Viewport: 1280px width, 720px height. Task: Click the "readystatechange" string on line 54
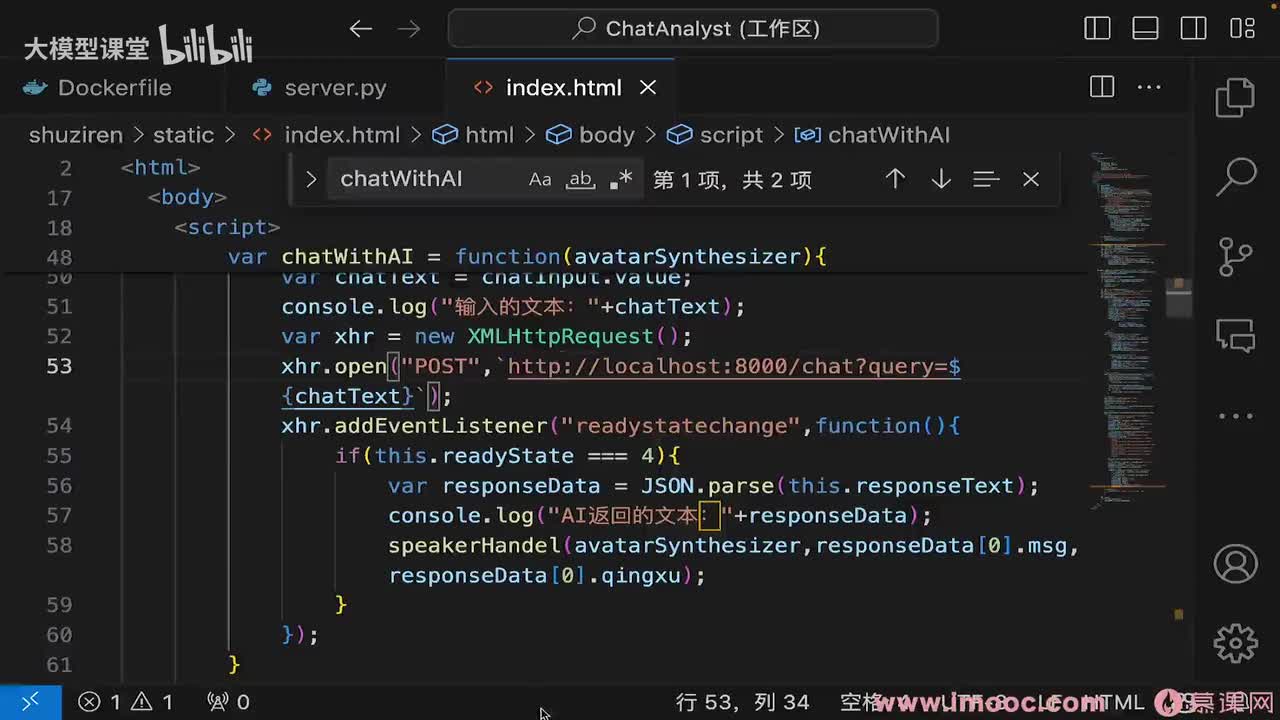click(x=682, y=426)
